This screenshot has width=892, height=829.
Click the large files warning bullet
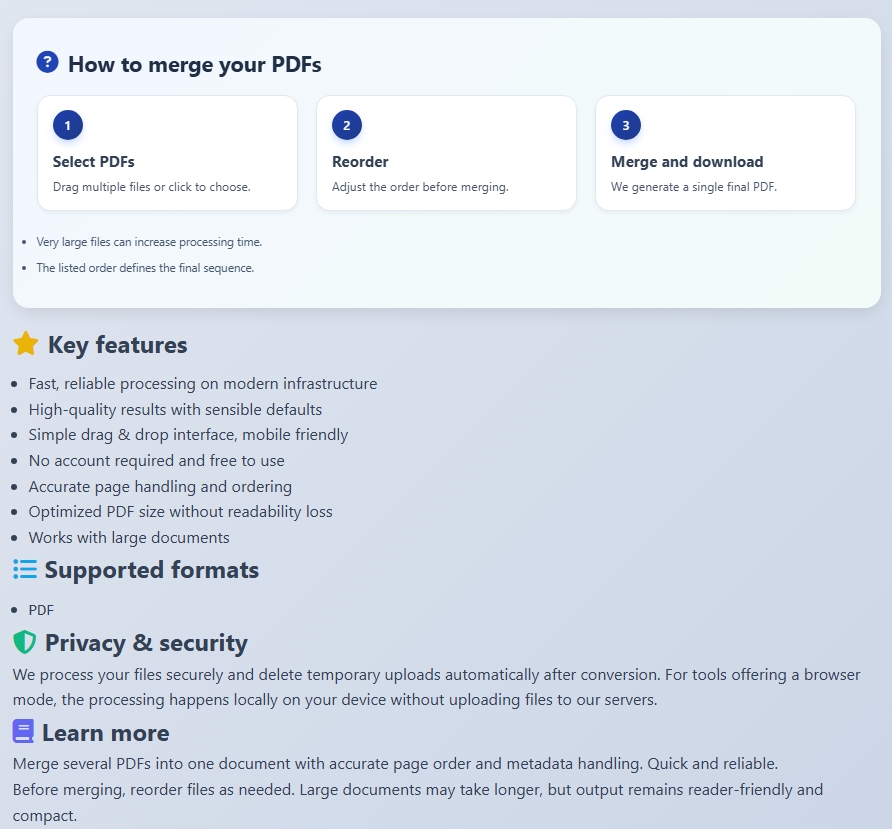[149, 241]
